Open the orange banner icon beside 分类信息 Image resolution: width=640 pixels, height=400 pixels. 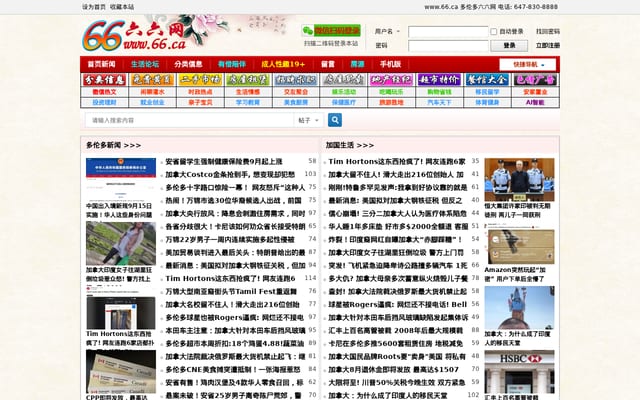[152, 80]
